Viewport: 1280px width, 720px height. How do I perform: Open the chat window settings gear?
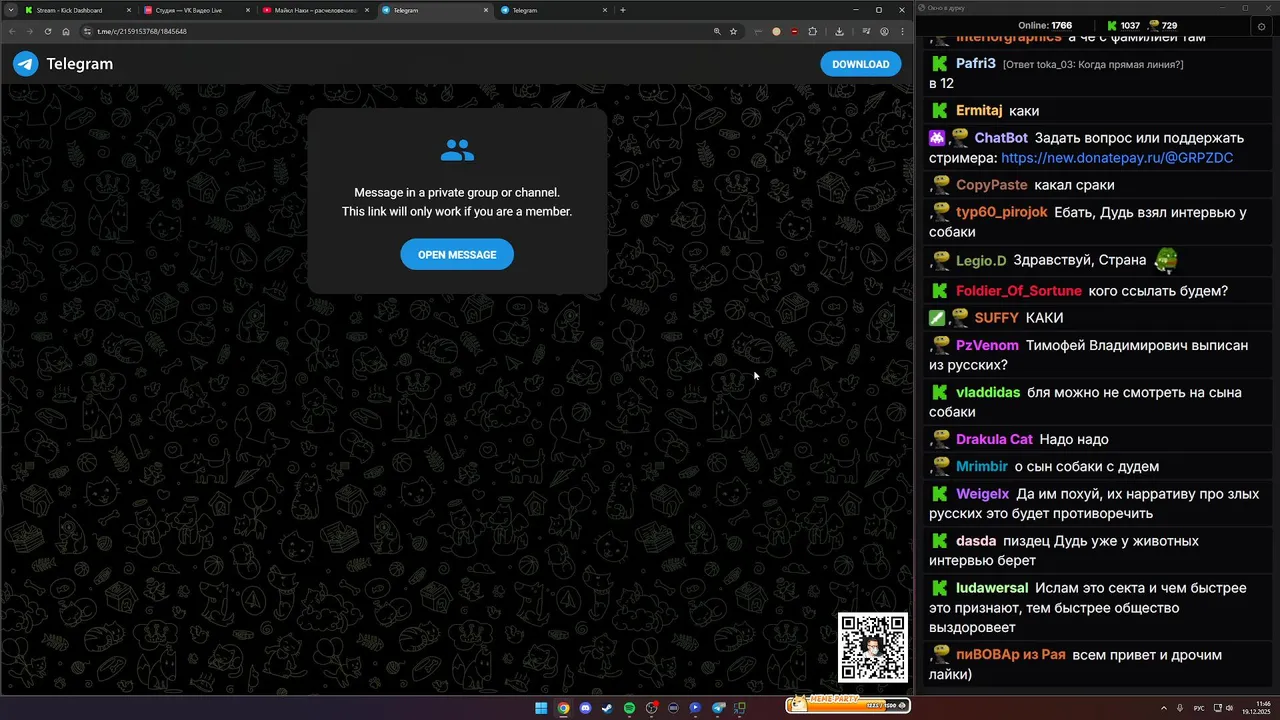pyautogui.click(x=1261, y=26)
